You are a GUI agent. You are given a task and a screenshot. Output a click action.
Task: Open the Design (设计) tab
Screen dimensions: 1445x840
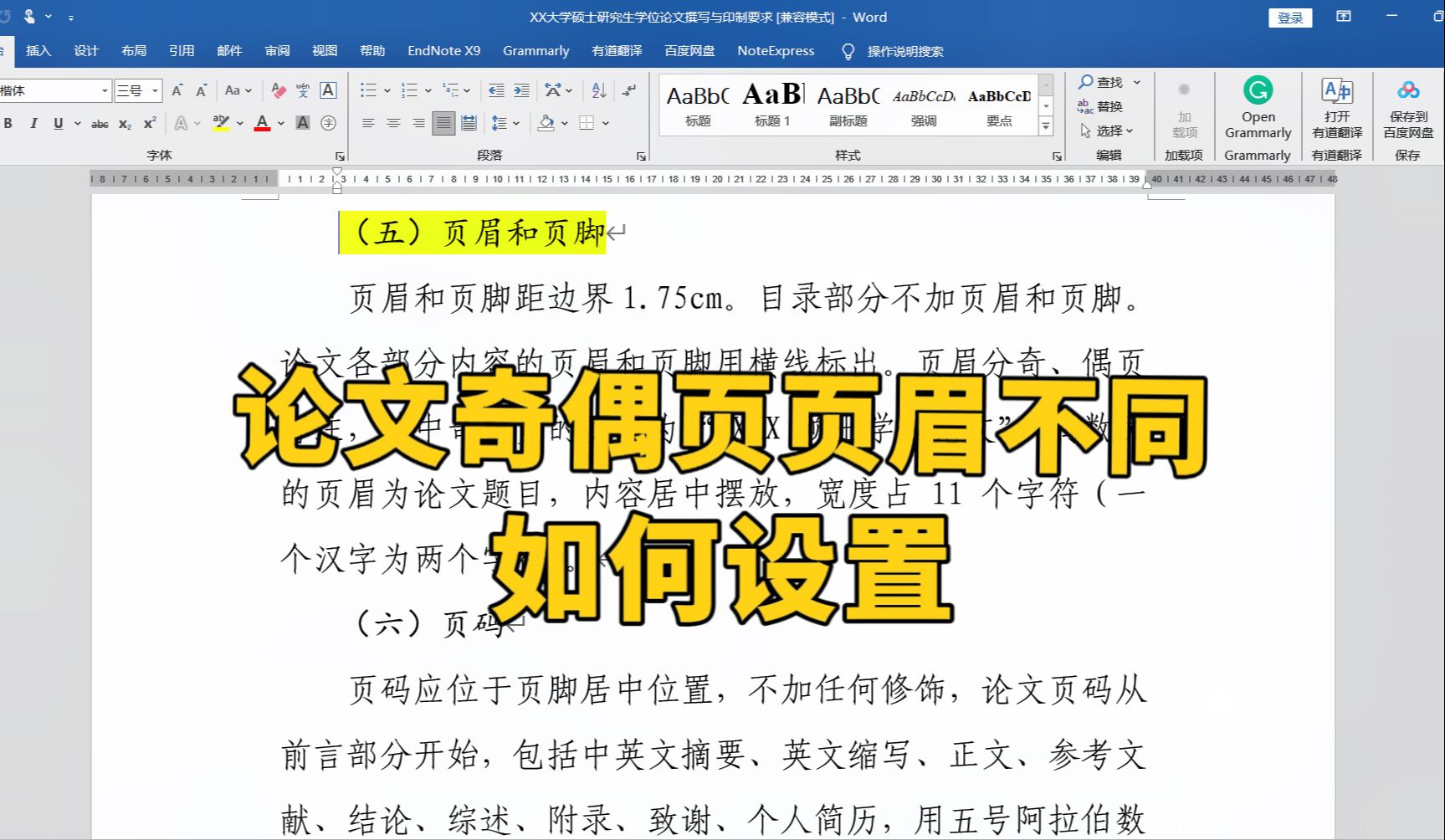(x=86, y=51)
